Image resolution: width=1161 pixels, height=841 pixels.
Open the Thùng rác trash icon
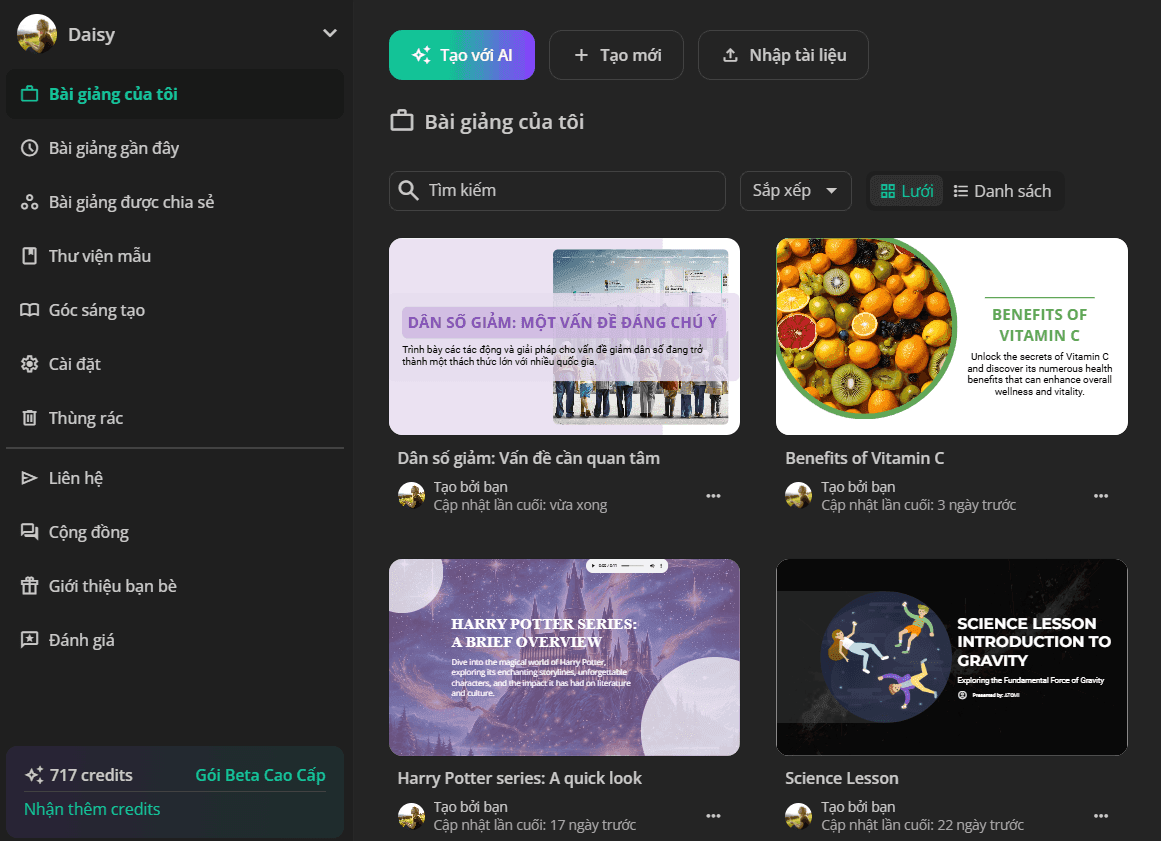coord(30,418)
